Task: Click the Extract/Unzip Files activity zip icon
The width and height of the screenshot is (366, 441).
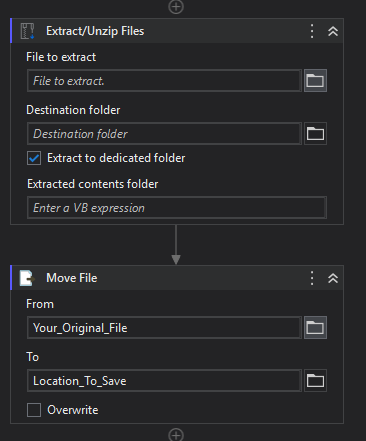Action: coord(27,31)
